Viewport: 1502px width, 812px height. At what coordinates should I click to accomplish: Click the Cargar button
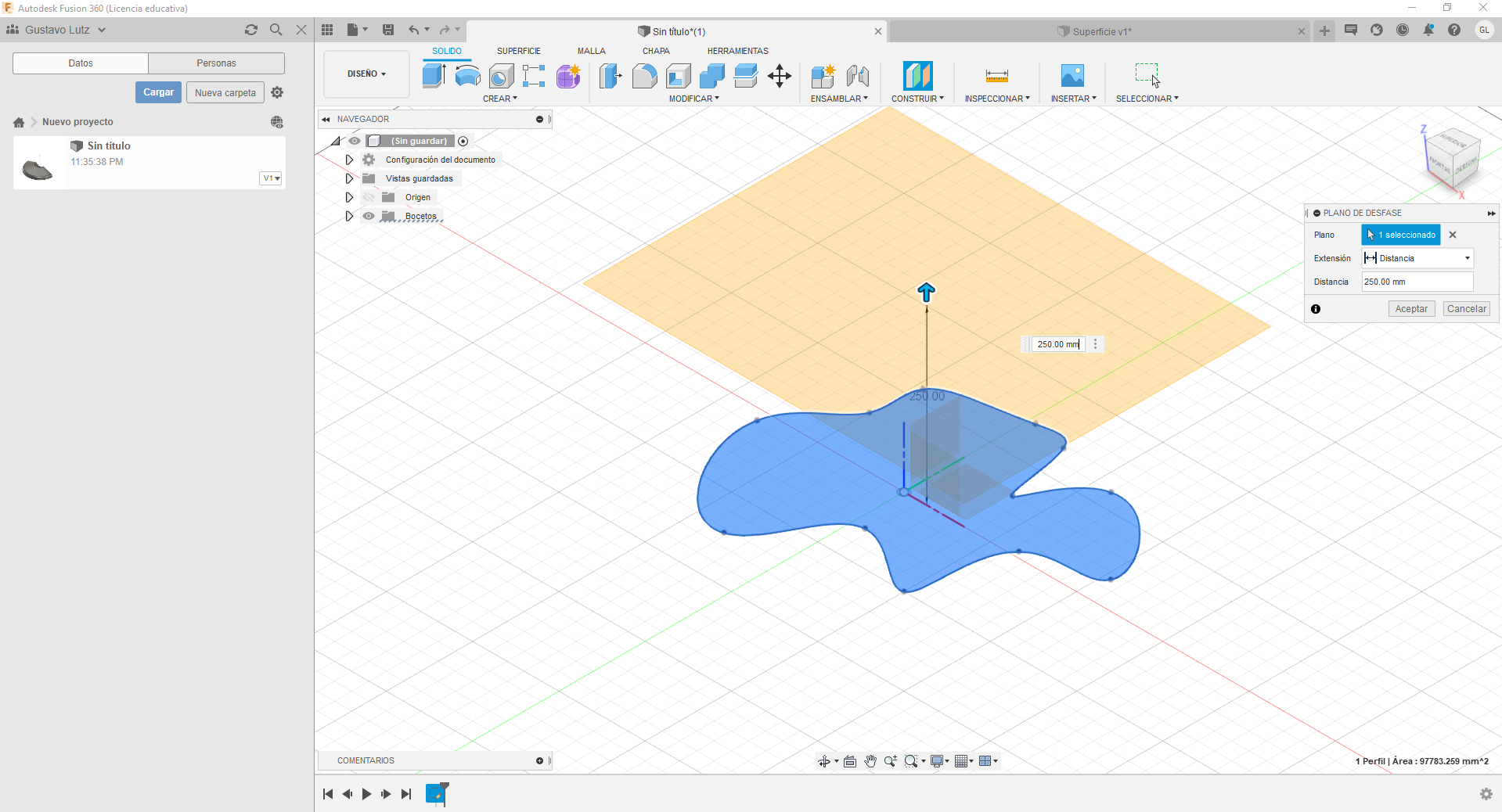click(158, 92)
